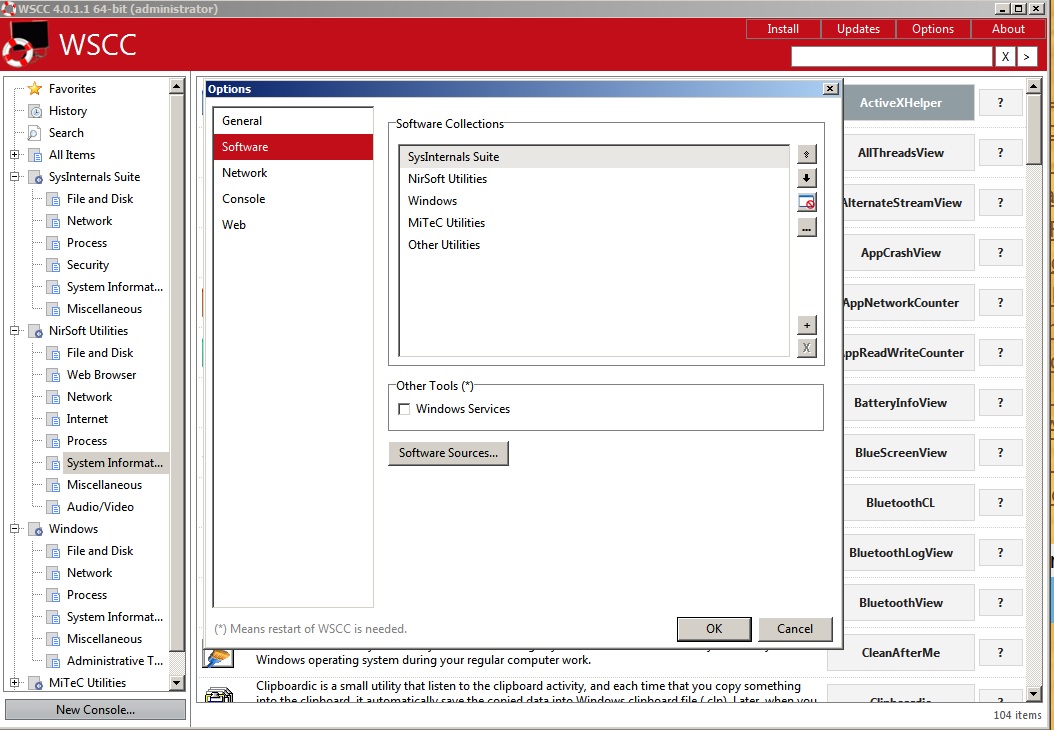The height and width of the screenshot is (730, 1054).
Task: Collapse the NirSoft Utilities tree node
Action: (x=15, y=331)
